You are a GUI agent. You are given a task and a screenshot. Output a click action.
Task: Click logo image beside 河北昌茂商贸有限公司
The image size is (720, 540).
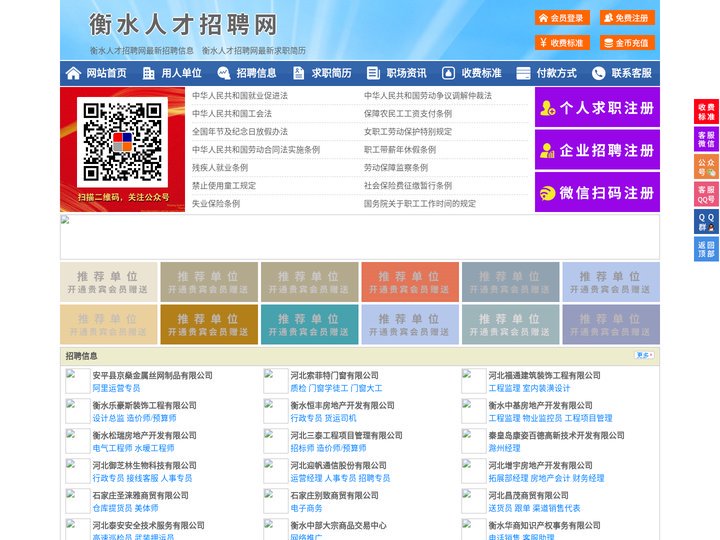tap(473, 501)
